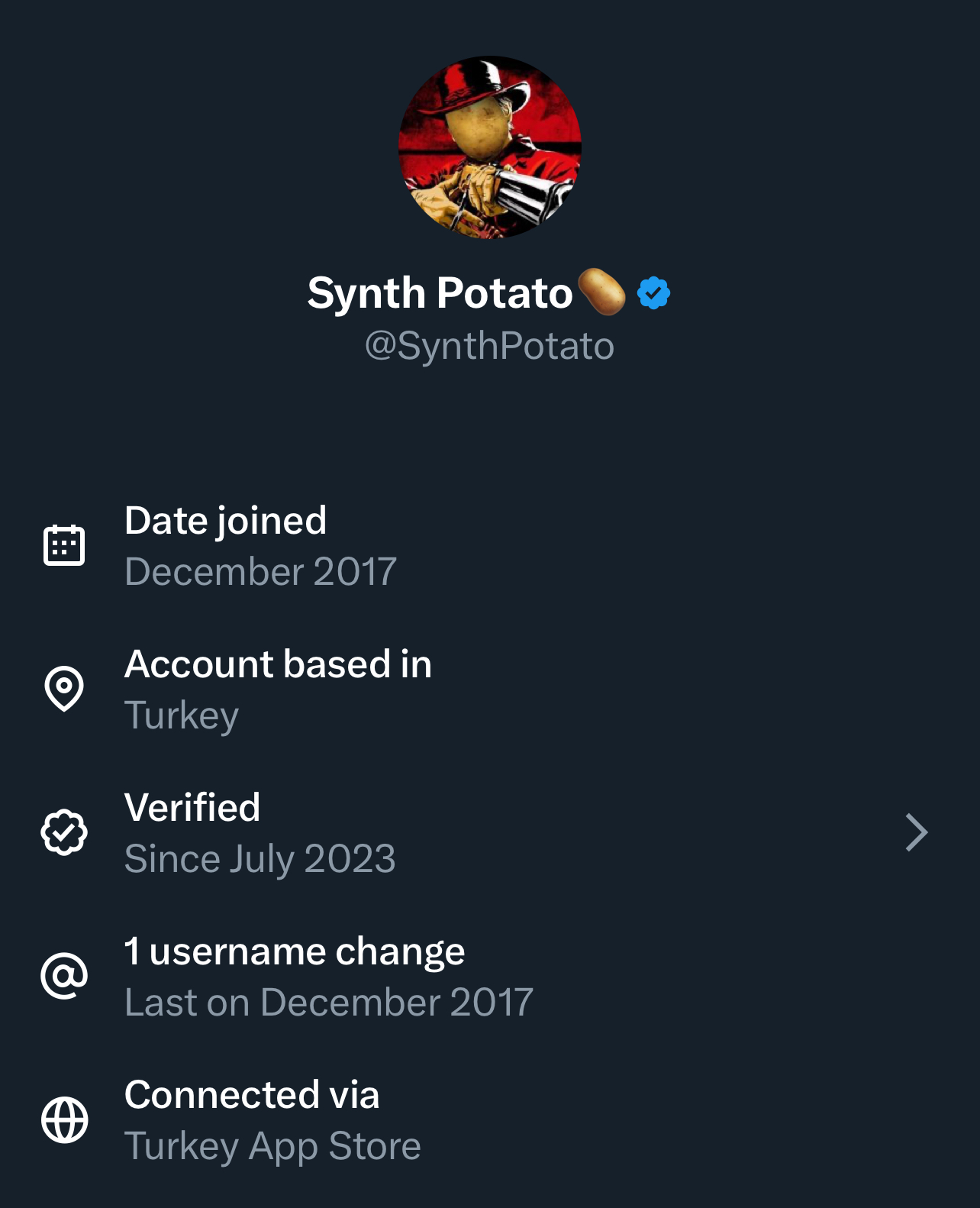Click the @ icon for username changes
This screenshot has width=980, height=1208.
tap(64, 975)
